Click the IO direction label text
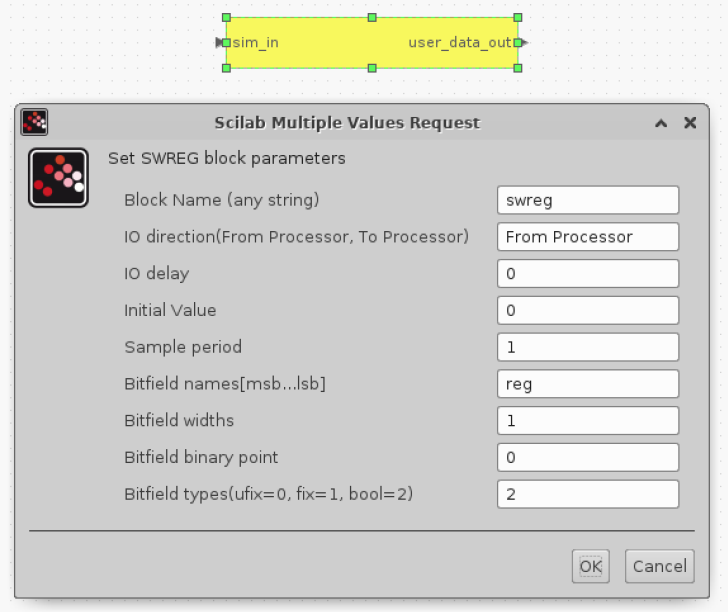This screenshot has width=728, height=612. click(x=296, y=237)
